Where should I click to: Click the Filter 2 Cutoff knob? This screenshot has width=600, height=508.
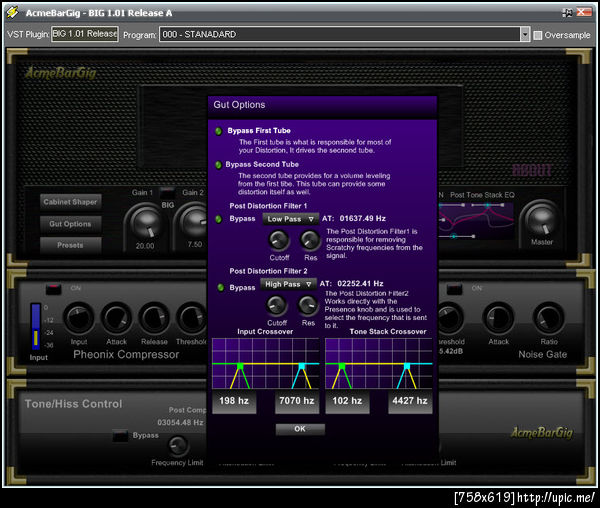(x=276, y=305)
